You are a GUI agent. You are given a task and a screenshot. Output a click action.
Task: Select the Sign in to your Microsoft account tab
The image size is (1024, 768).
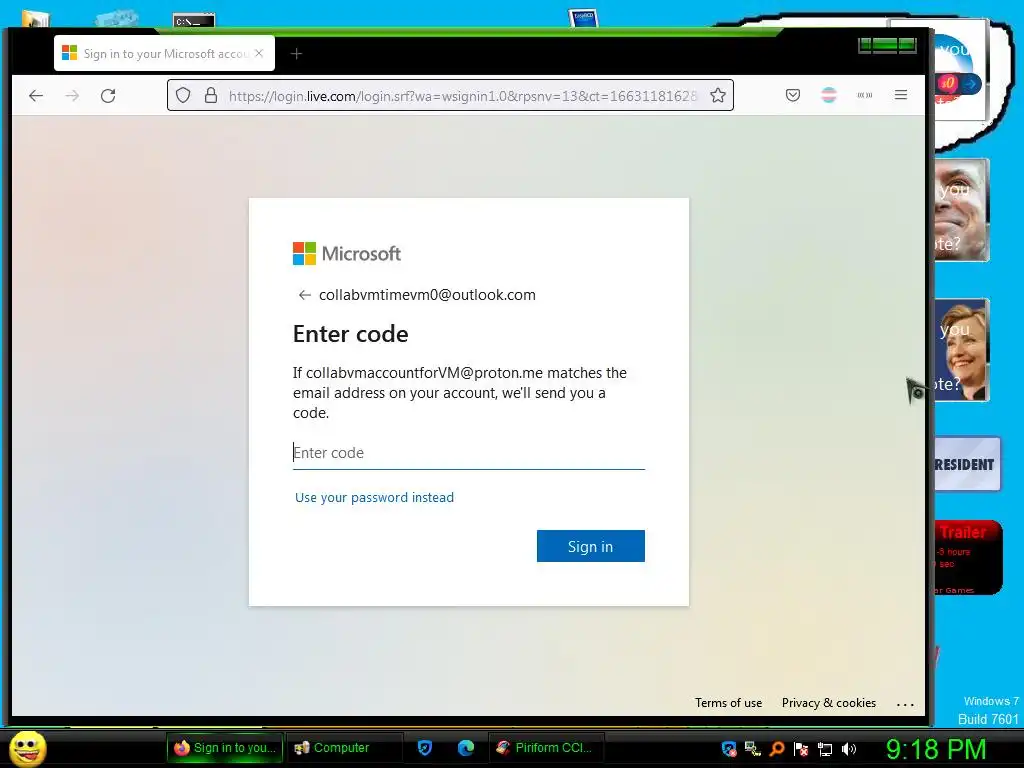165,54
